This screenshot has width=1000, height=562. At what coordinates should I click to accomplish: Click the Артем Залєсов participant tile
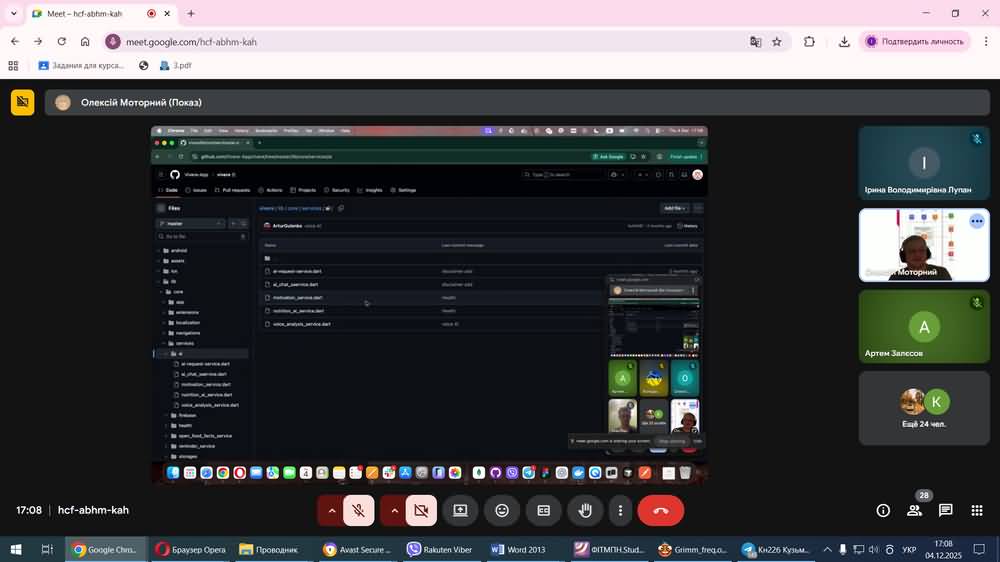click(x=923, y=327)
